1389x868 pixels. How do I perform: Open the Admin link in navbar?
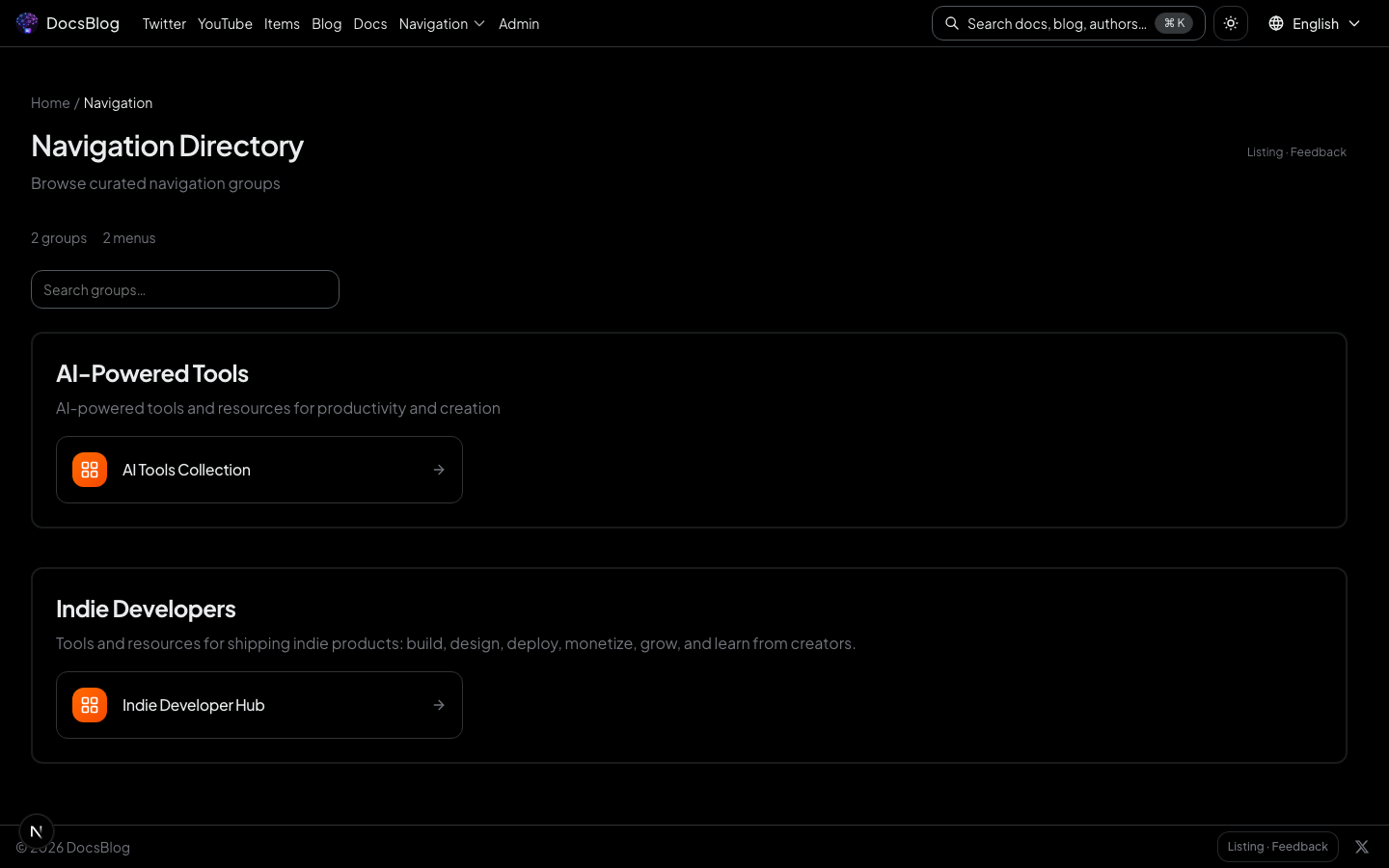519,23
